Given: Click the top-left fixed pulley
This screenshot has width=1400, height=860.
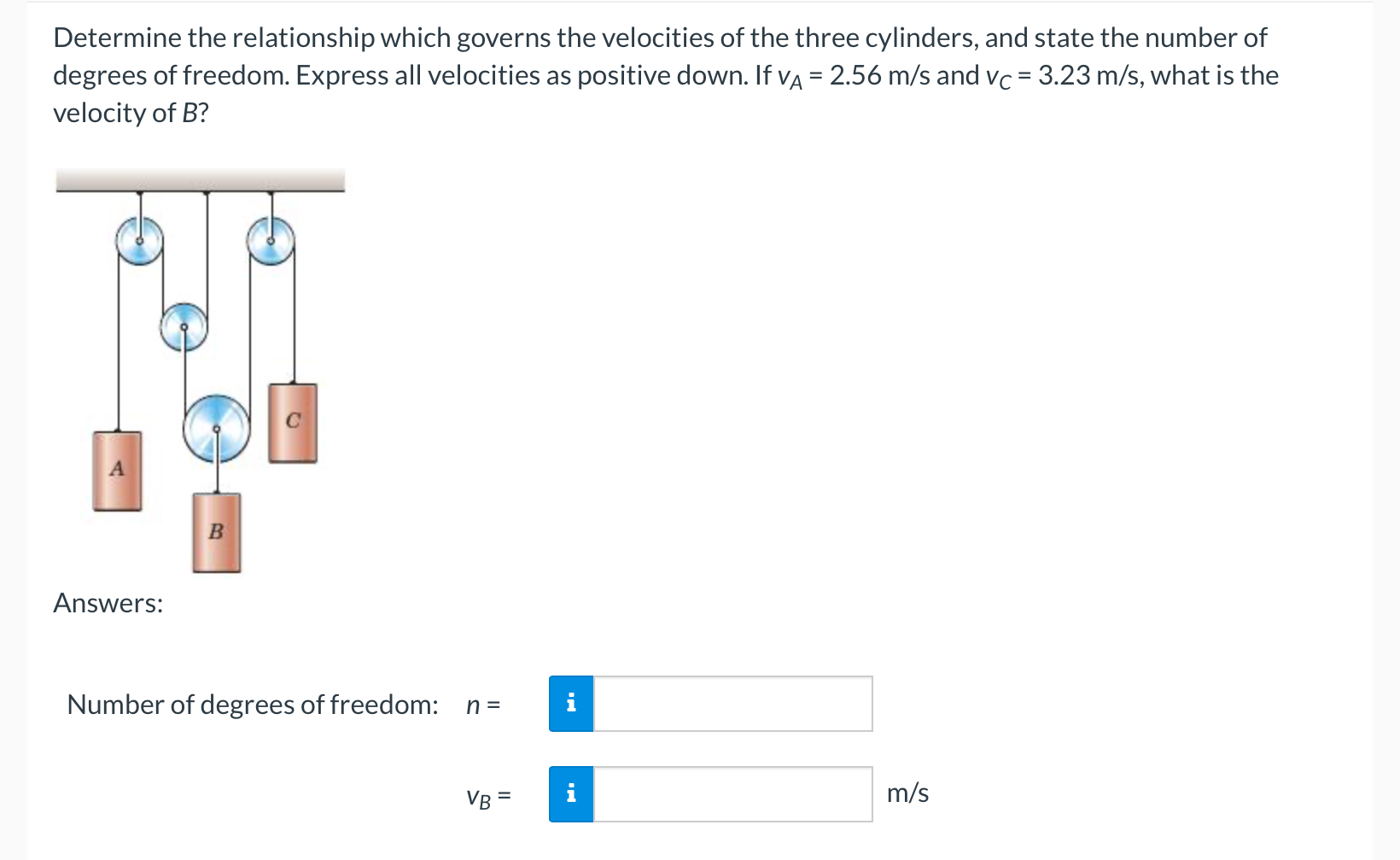Looking at the screenshot, I should 139,242.
